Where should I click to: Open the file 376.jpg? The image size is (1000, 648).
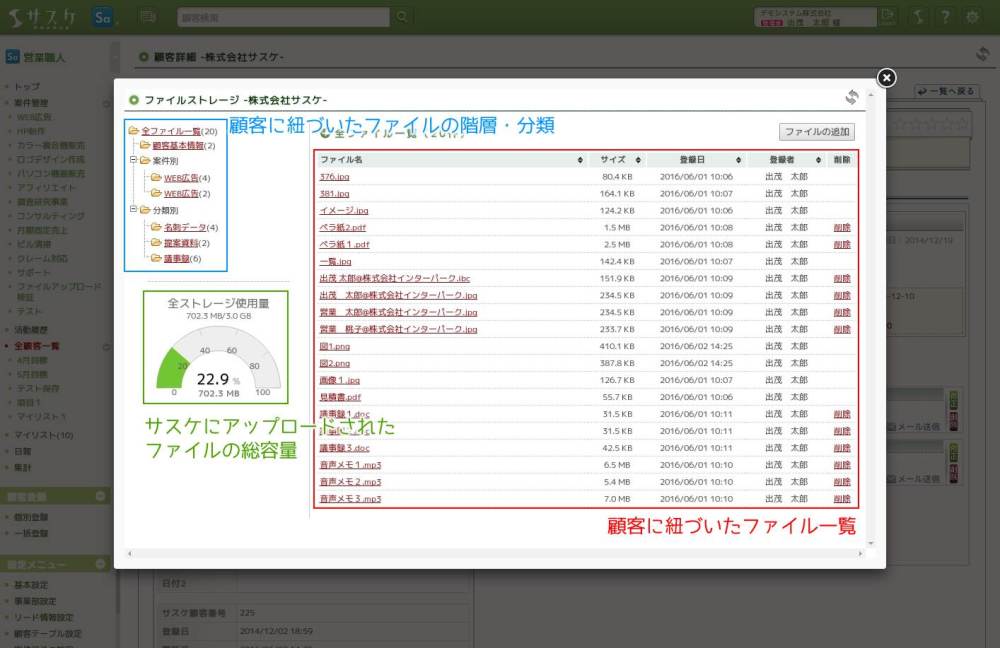(x=334, y=177)
